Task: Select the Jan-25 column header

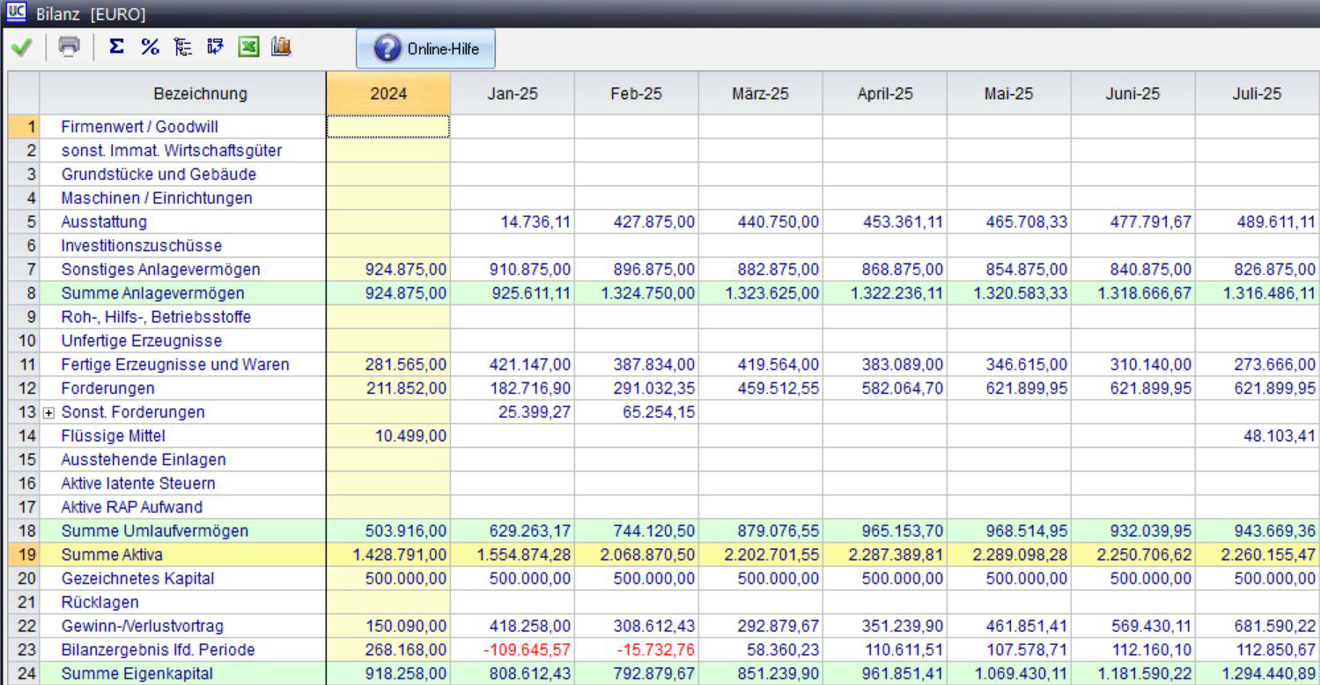Action: pyautogui.click(x=512, y=94)
